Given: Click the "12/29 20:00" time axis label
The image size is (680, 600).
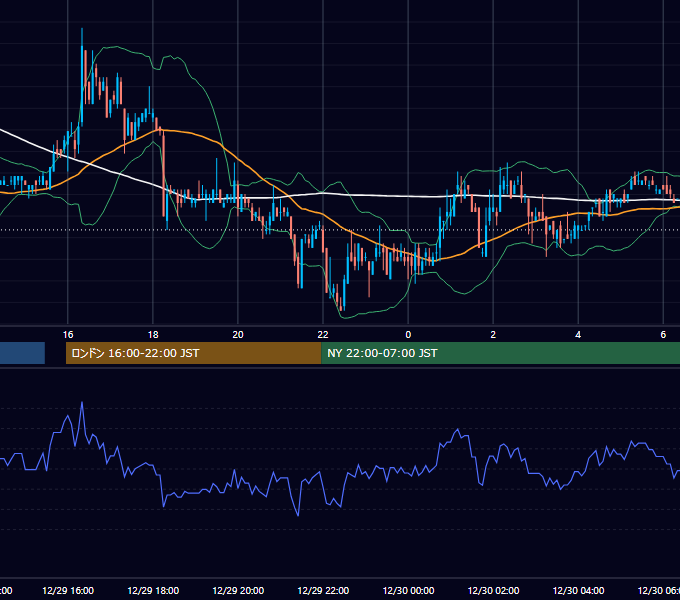Looking at the screenshot, I should click(x=238, y=590).
